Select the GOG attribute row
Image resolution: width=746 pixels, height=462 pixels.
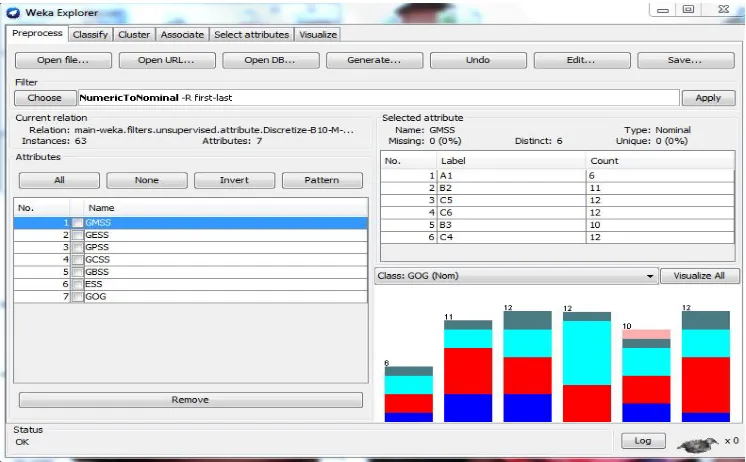pos(190,297)
